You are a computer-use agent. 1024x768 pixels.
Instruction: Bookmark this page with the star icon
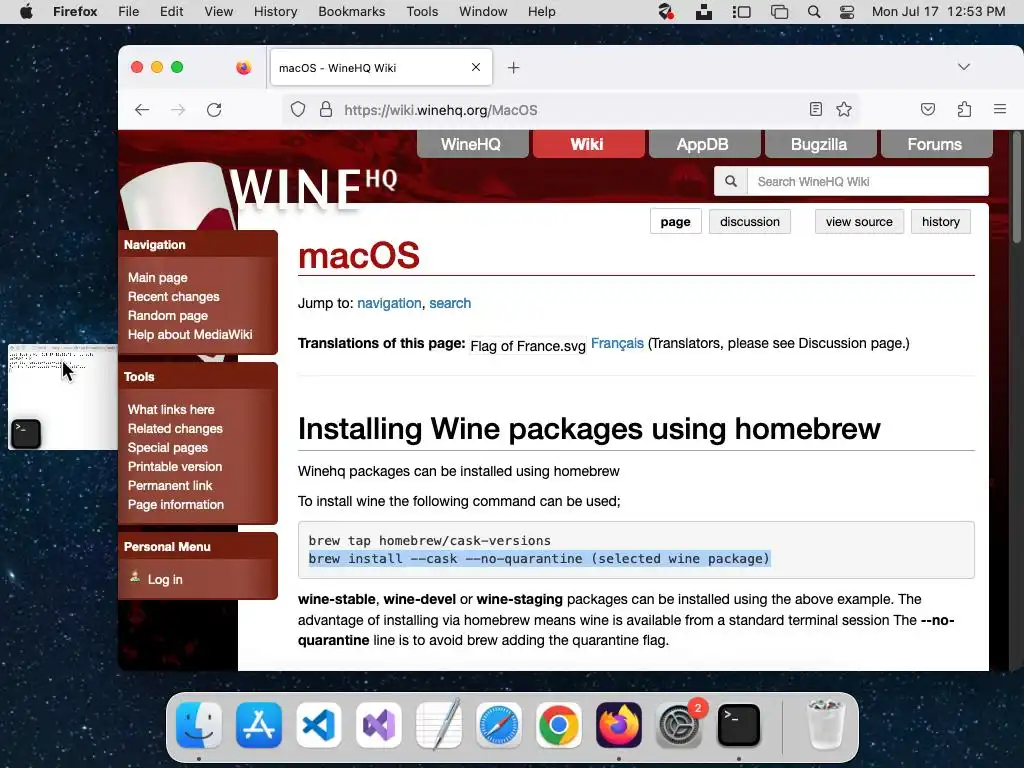coord(844,109)
